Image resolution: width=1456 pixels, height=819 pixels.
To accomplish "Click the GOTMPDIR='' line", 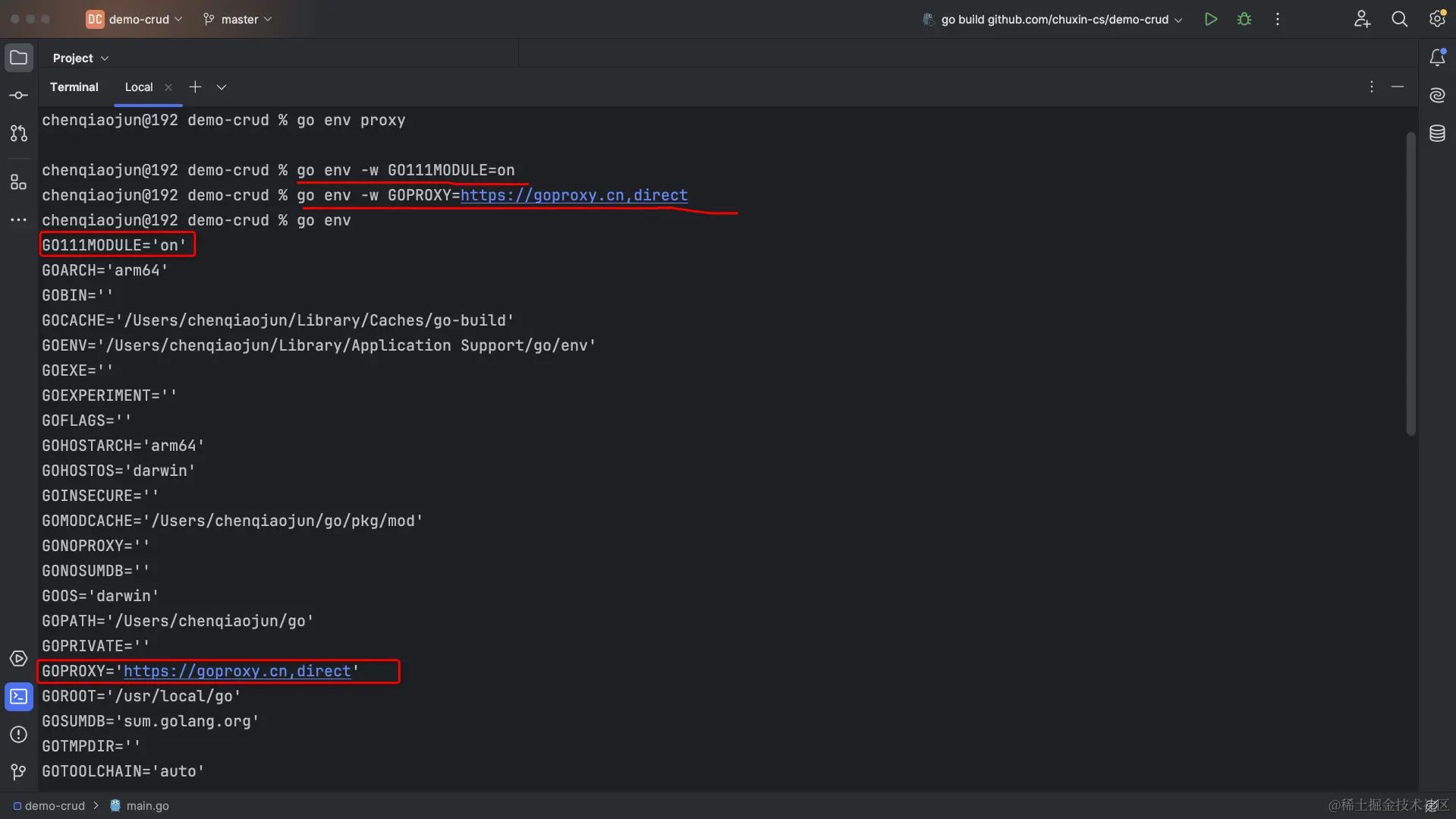I will pos(91,746).
